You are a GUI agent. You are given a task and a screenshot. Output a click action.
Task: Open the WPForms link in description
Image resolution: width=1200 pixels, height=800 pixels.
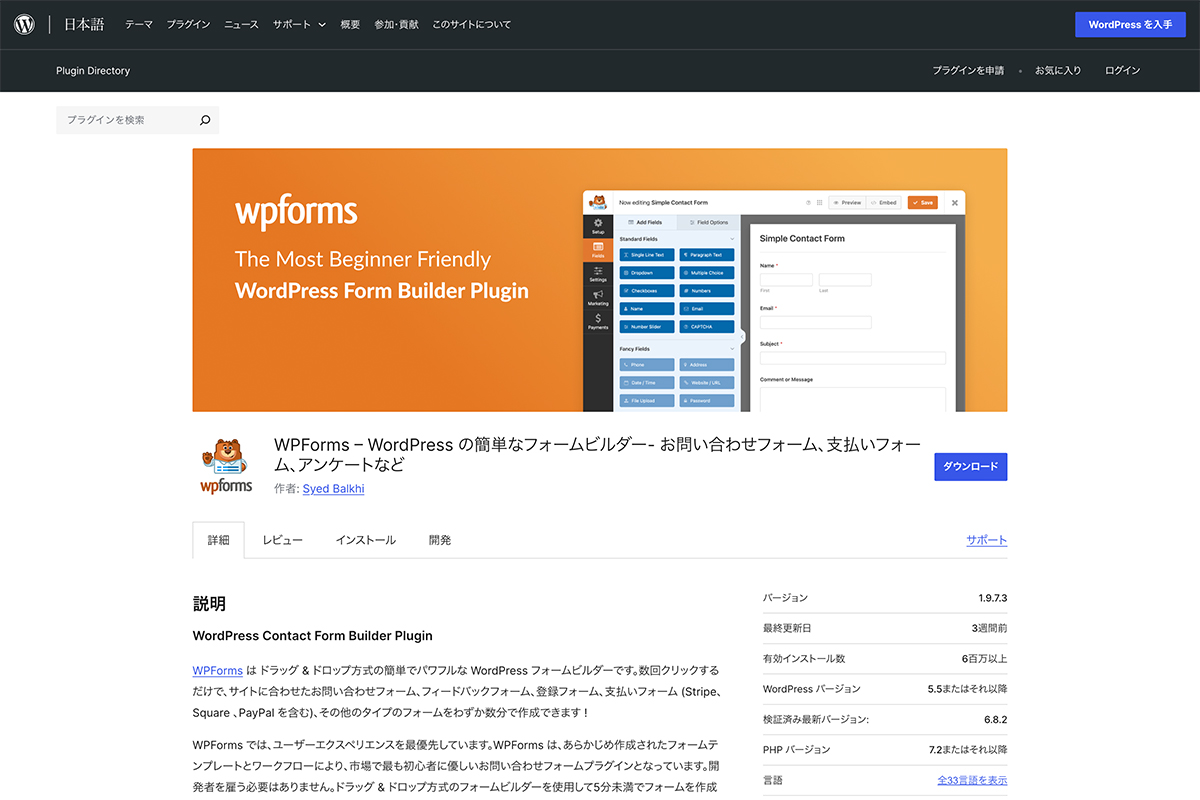point(217,670)
